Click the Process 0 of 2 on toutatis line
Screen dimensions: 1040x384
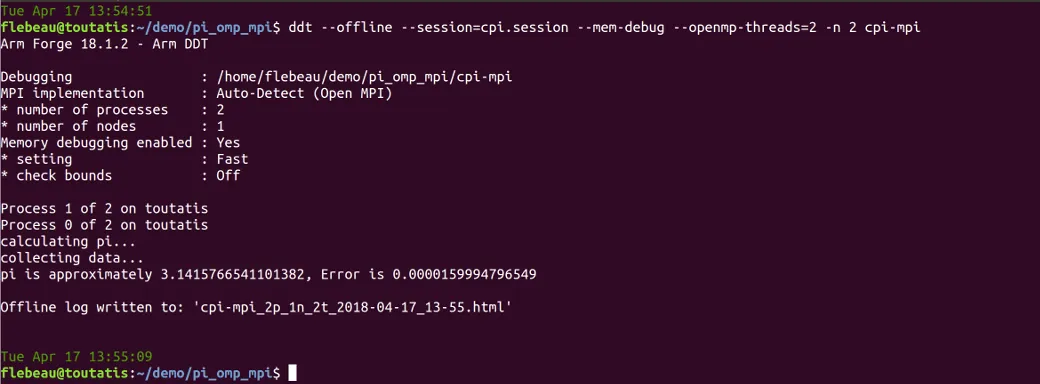point(104,225)
